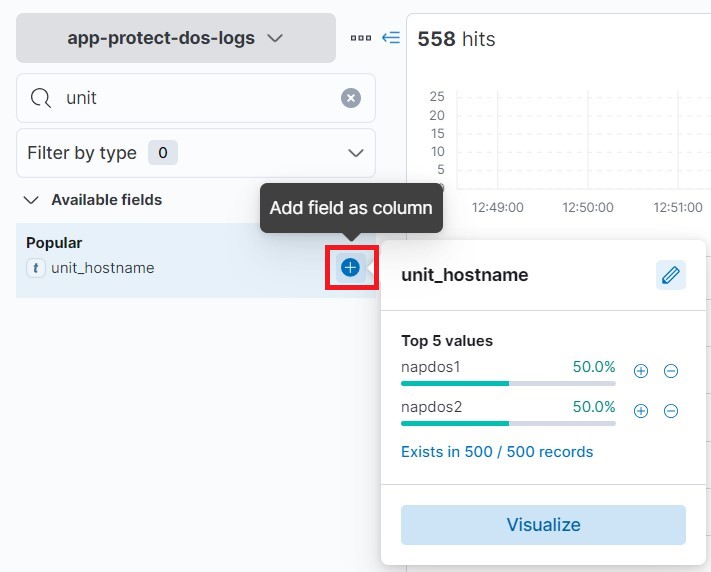711x572 pixels.
Task: Expand the Filter by type dropdown
Action: 196,153
